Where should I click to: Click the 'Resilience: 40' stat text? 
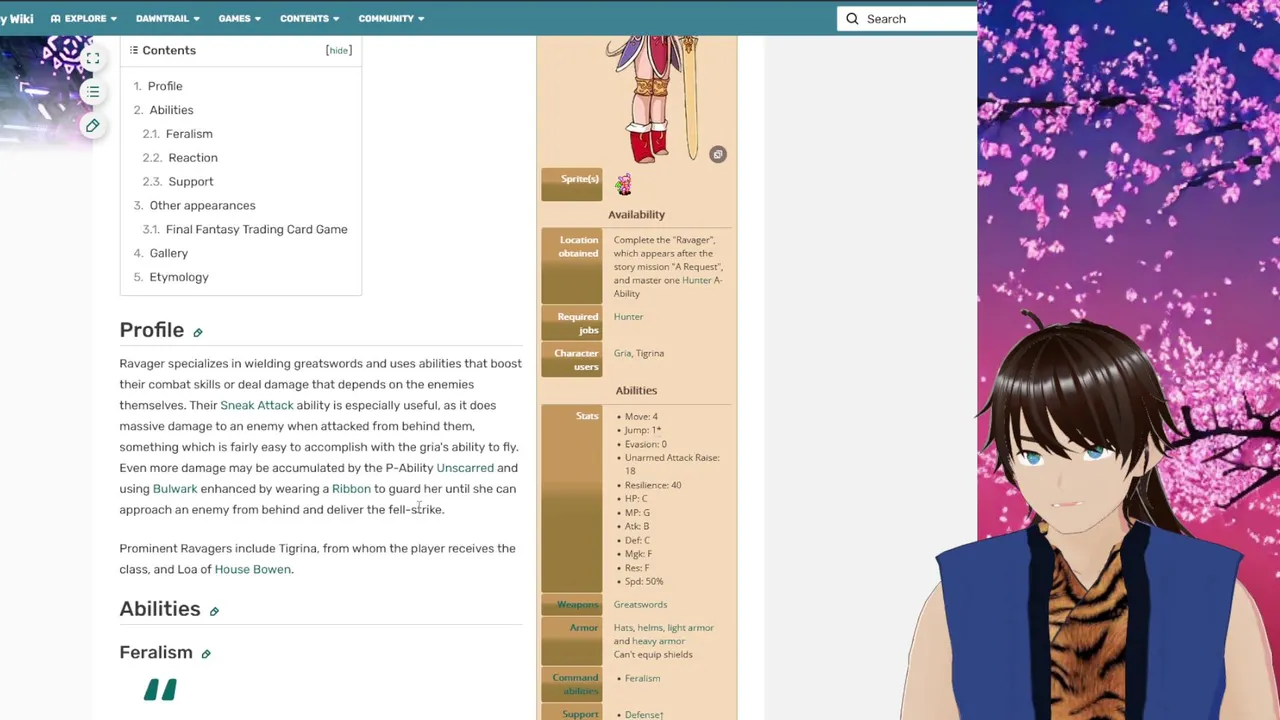pos(653,486)
